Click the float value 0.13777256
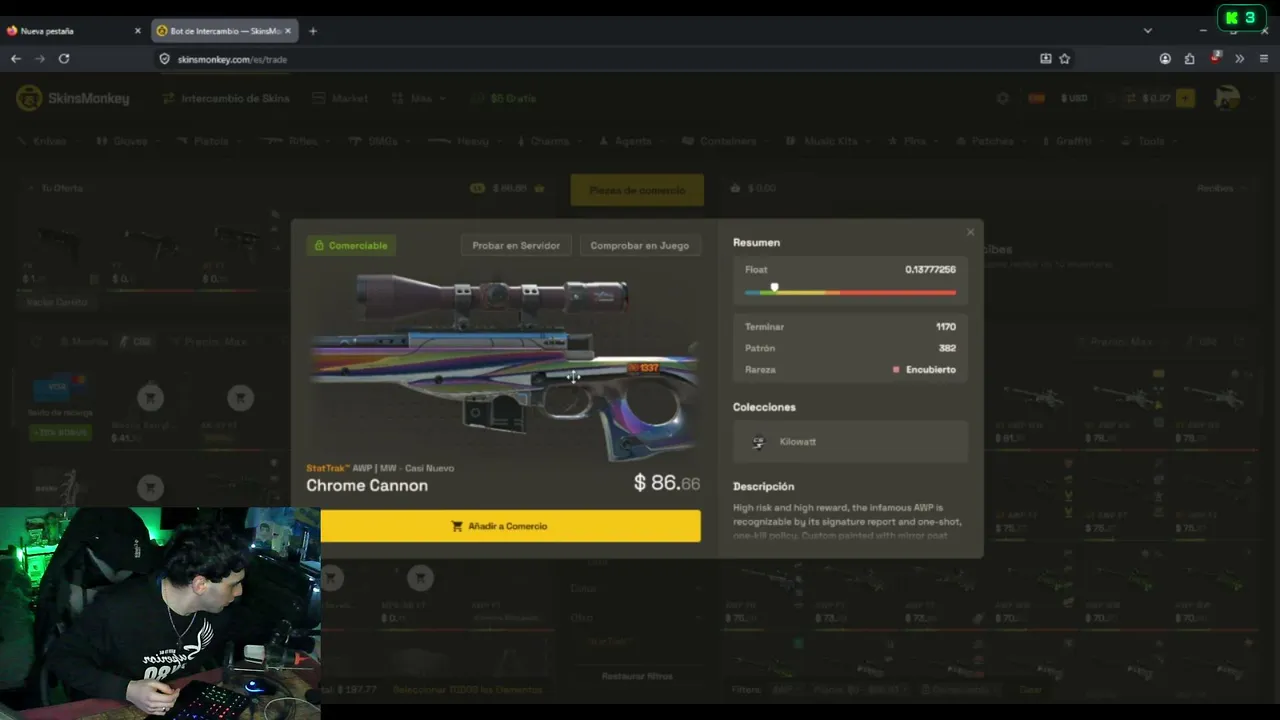The height and width of the screenshot is (720, 1280). (930, 270)
